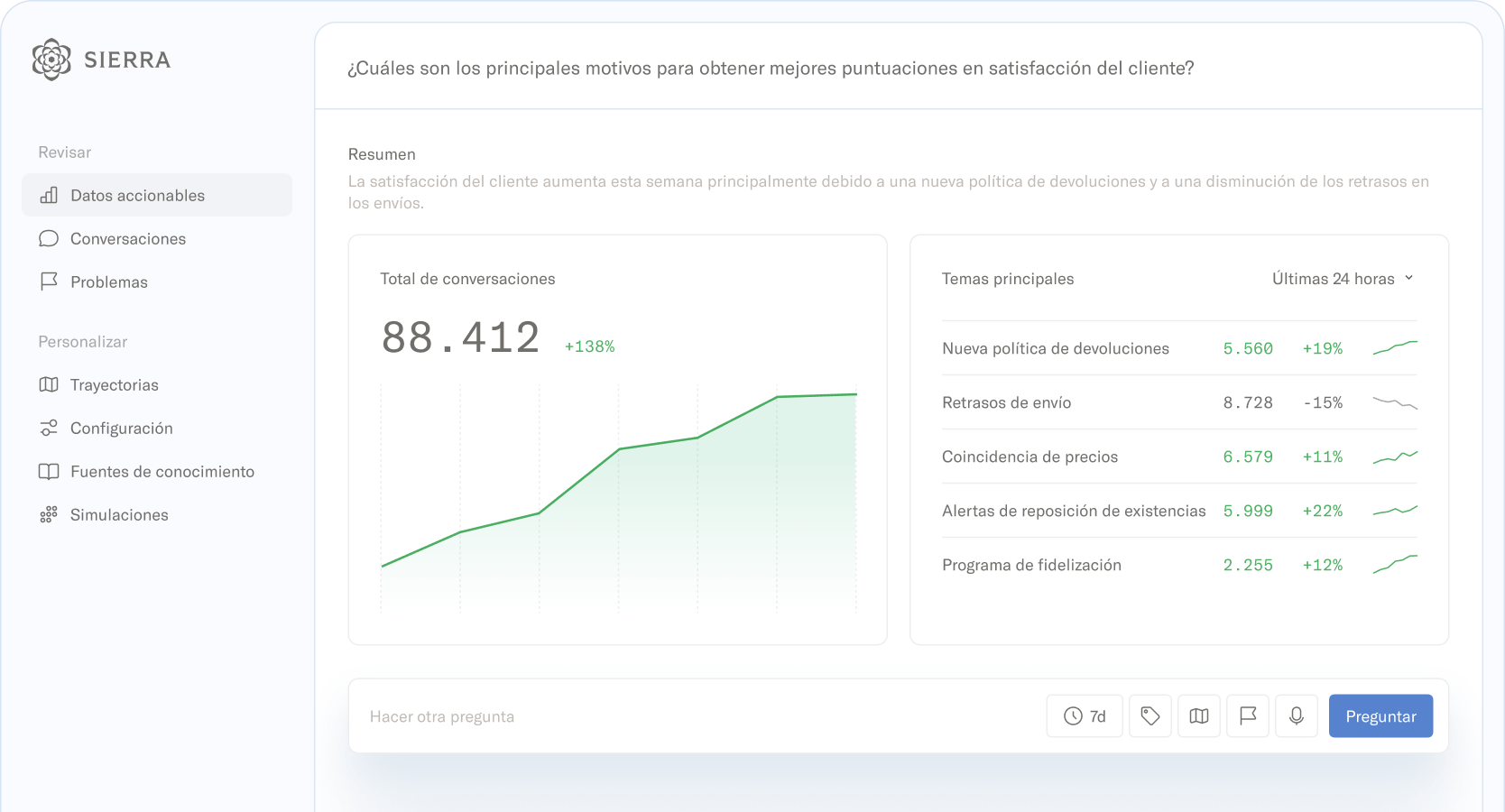The image size is (1505, 812).
Task: Click the Datos accionables bar chart icon
Action: tap(49, 195)
